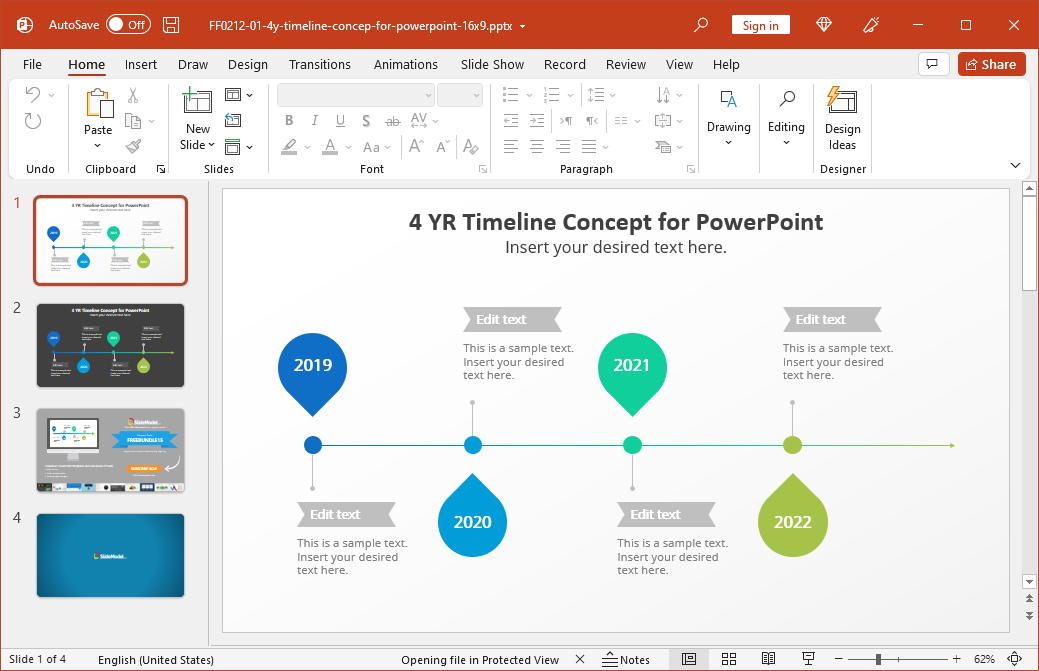Image resolution: width=1039 pixels, height=671 pixels.
Task: Switch to Slide Sorter view
Action: 729,659
